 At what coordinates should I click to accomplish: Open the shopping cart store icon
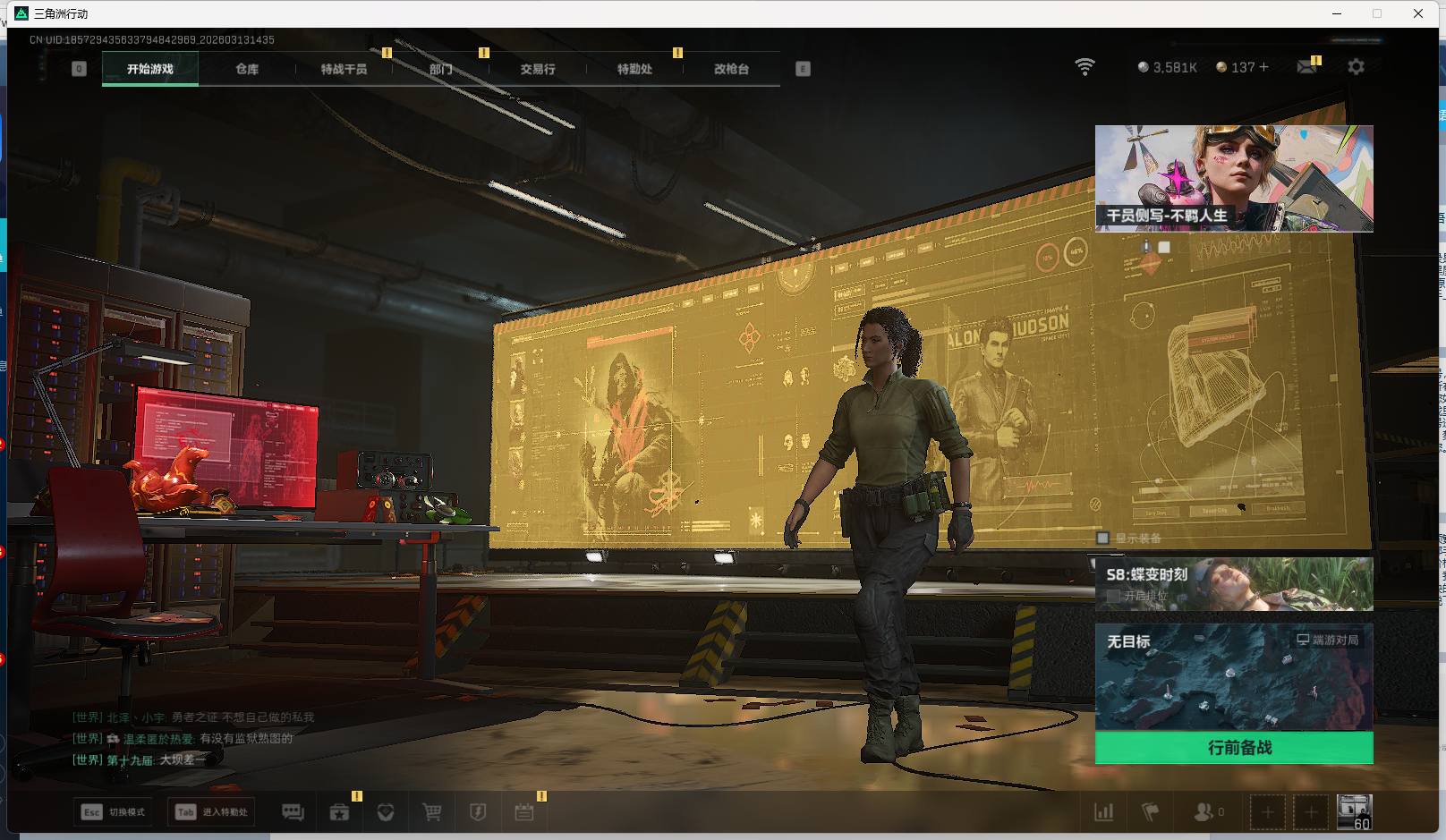pyautogui.click(x=432, y=812)
